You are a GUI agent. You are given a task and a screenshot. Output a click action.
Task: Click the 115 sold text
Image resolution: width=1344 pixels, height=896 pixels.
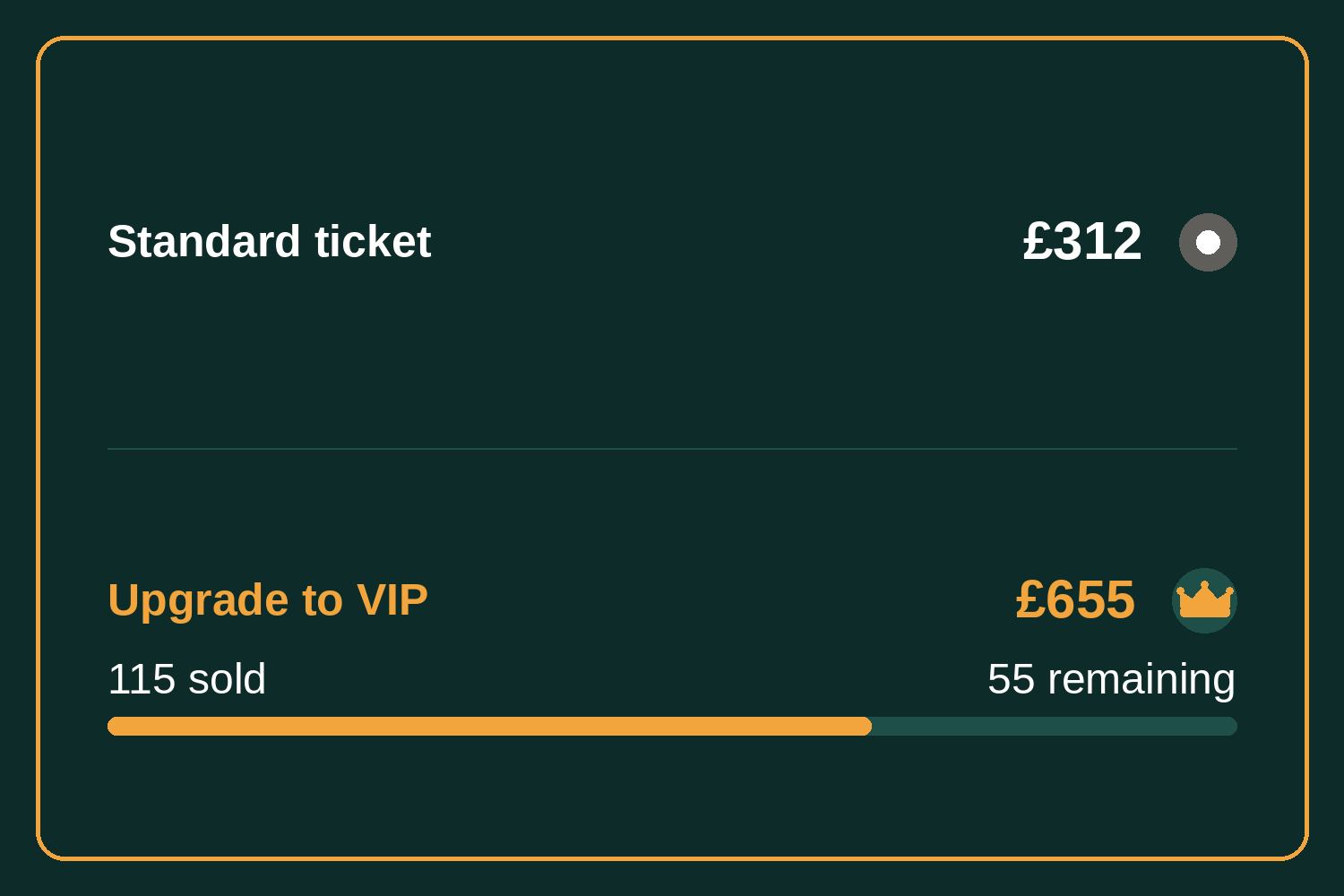click(187, 678)
